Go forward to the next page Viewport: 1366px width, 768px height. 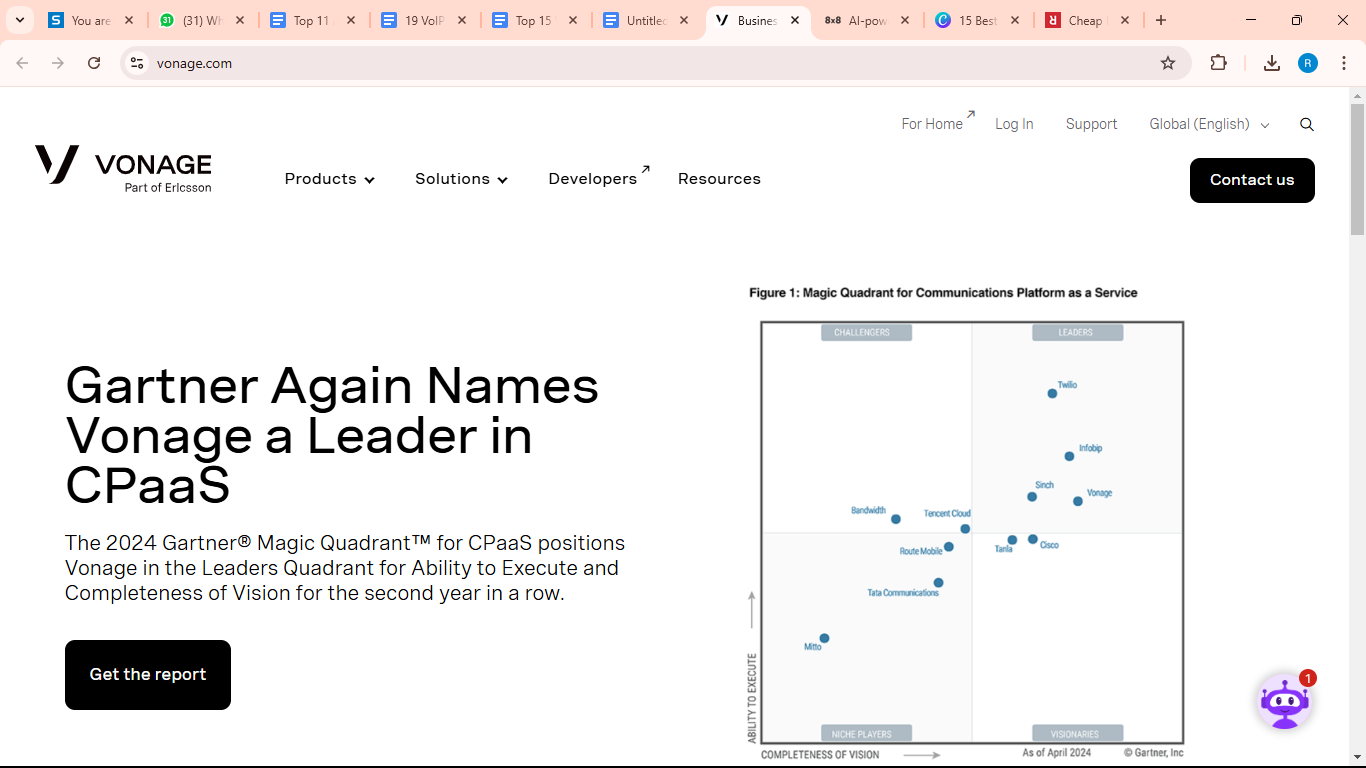pyautogui.click(x=58, y=63)
